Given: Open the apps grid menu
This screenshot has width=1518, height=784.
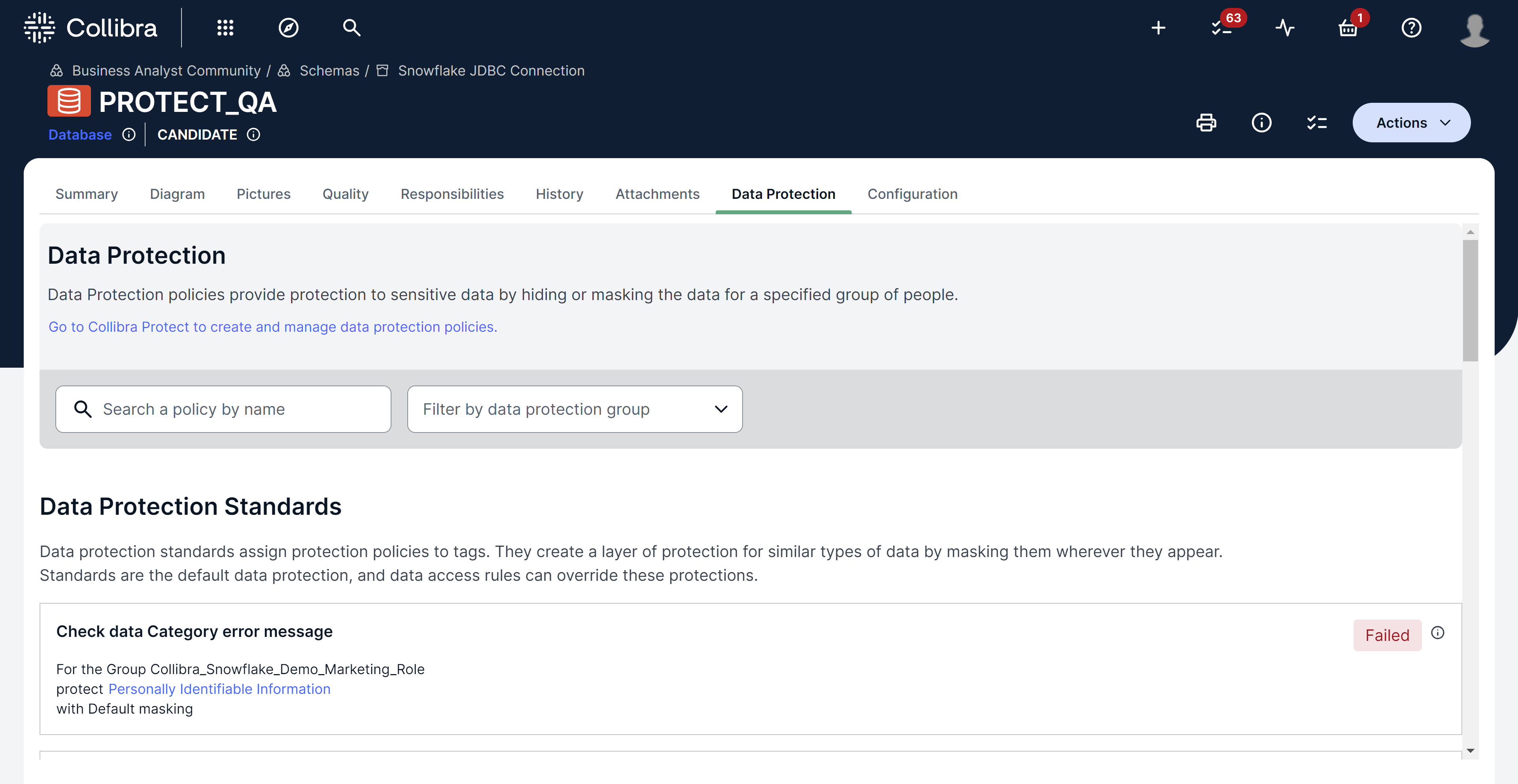Looking at the screenshot, I should tap(225, 28).
